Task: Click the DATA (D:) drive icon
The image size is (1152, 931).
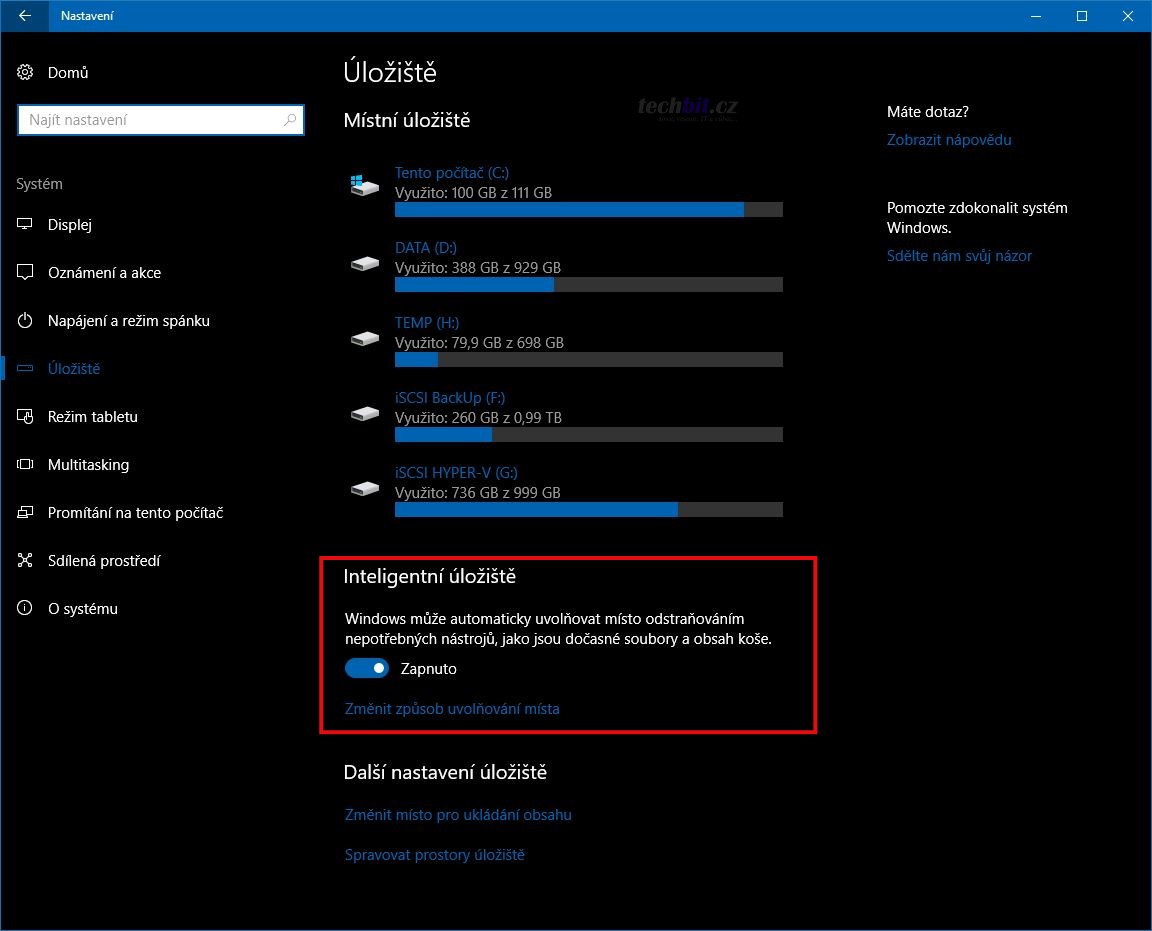Action: tap(364, 264)
